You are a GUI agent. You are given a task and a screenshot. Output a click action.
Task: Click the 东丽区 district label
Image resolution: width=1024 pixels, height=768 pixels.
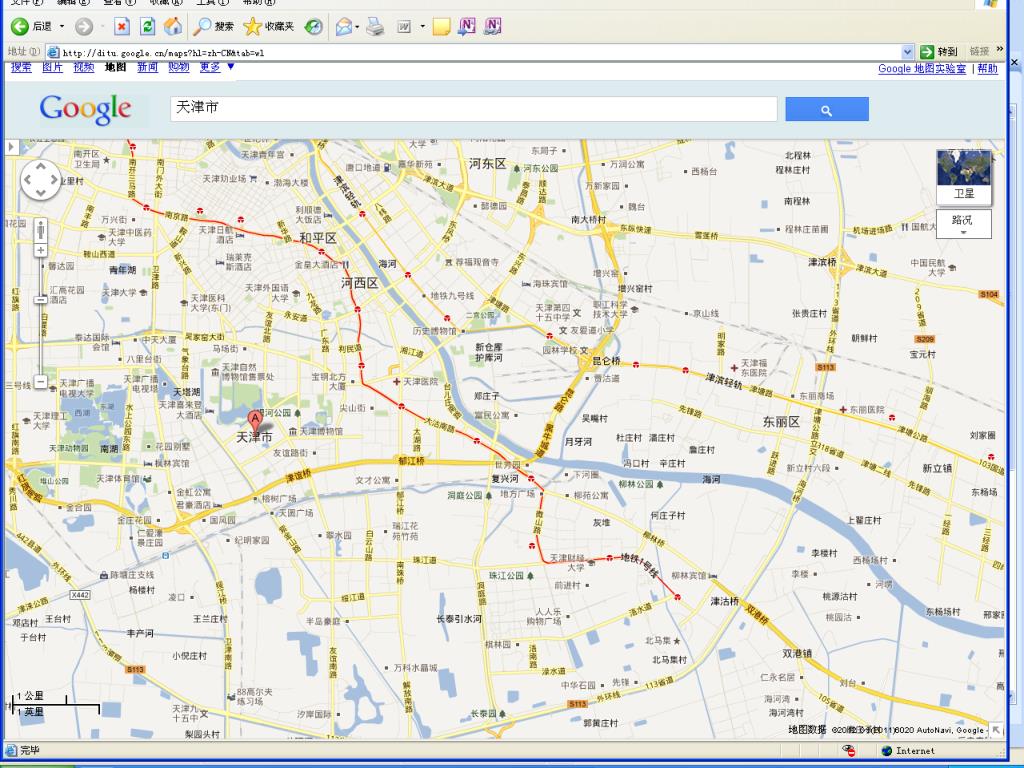781,422
